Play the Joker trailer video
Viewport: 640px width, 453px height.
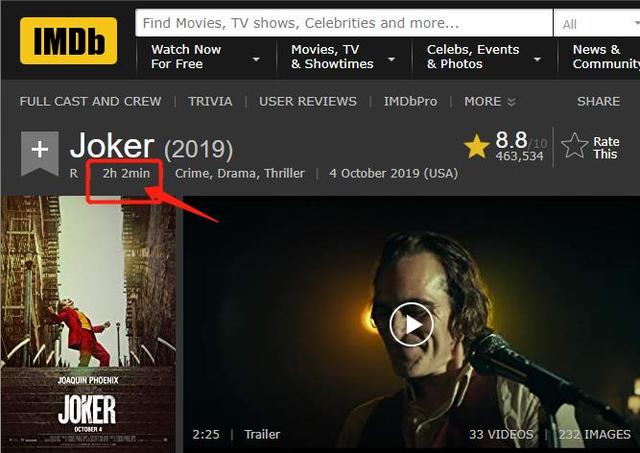tap(411, 325)
